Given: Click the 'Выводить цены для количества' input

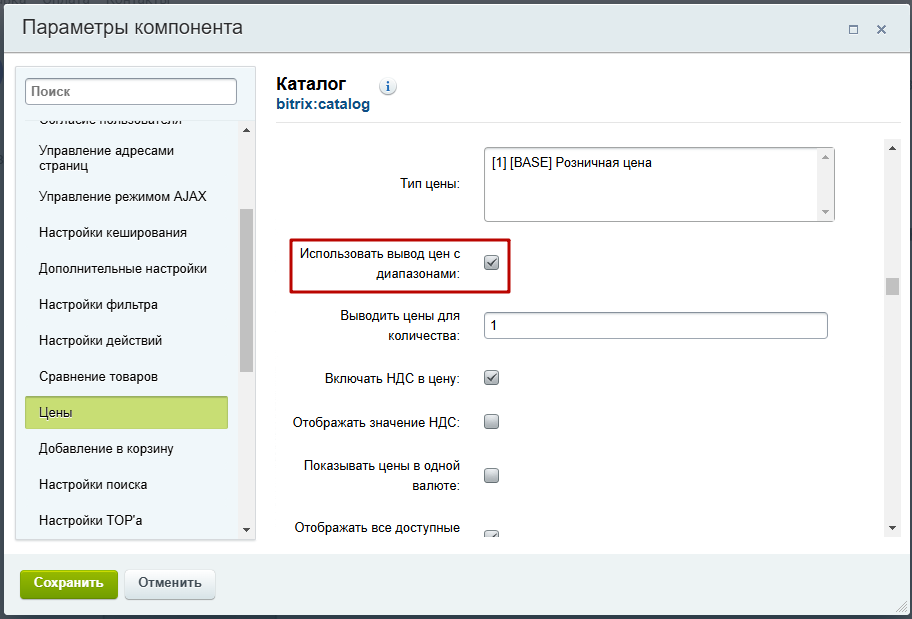Looking at the screenshot, I should (656, 326).
